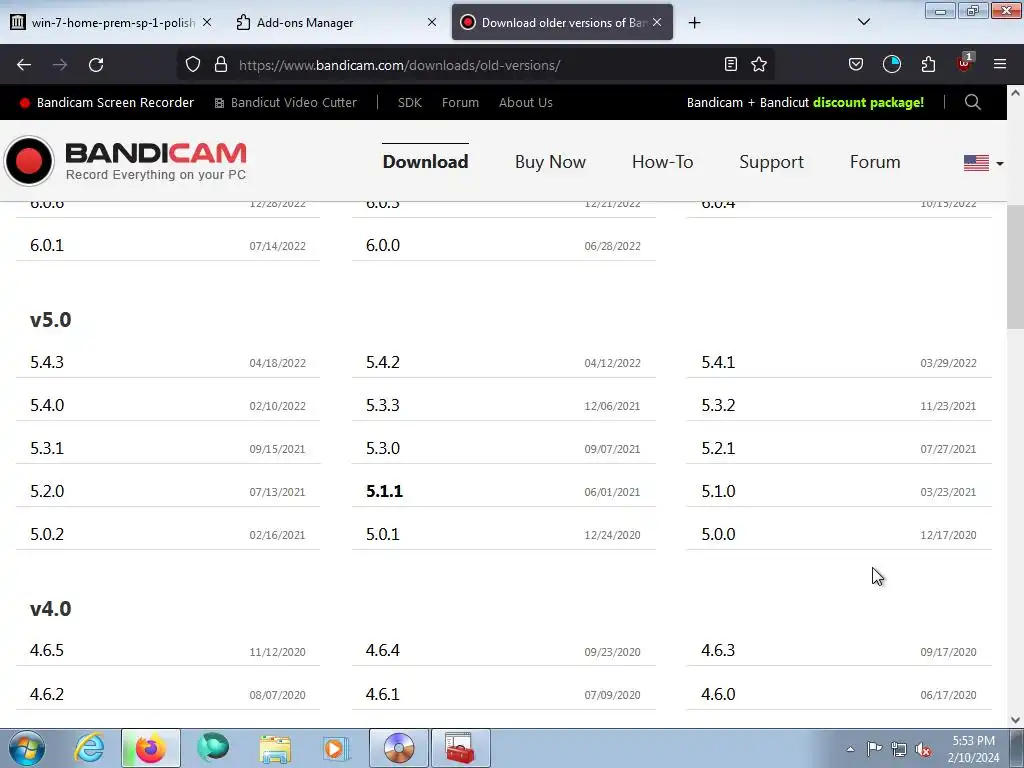The image size is (1024, 768).
Task: Close the Add-ons Manager tab
Action: (x=432, y=22)
